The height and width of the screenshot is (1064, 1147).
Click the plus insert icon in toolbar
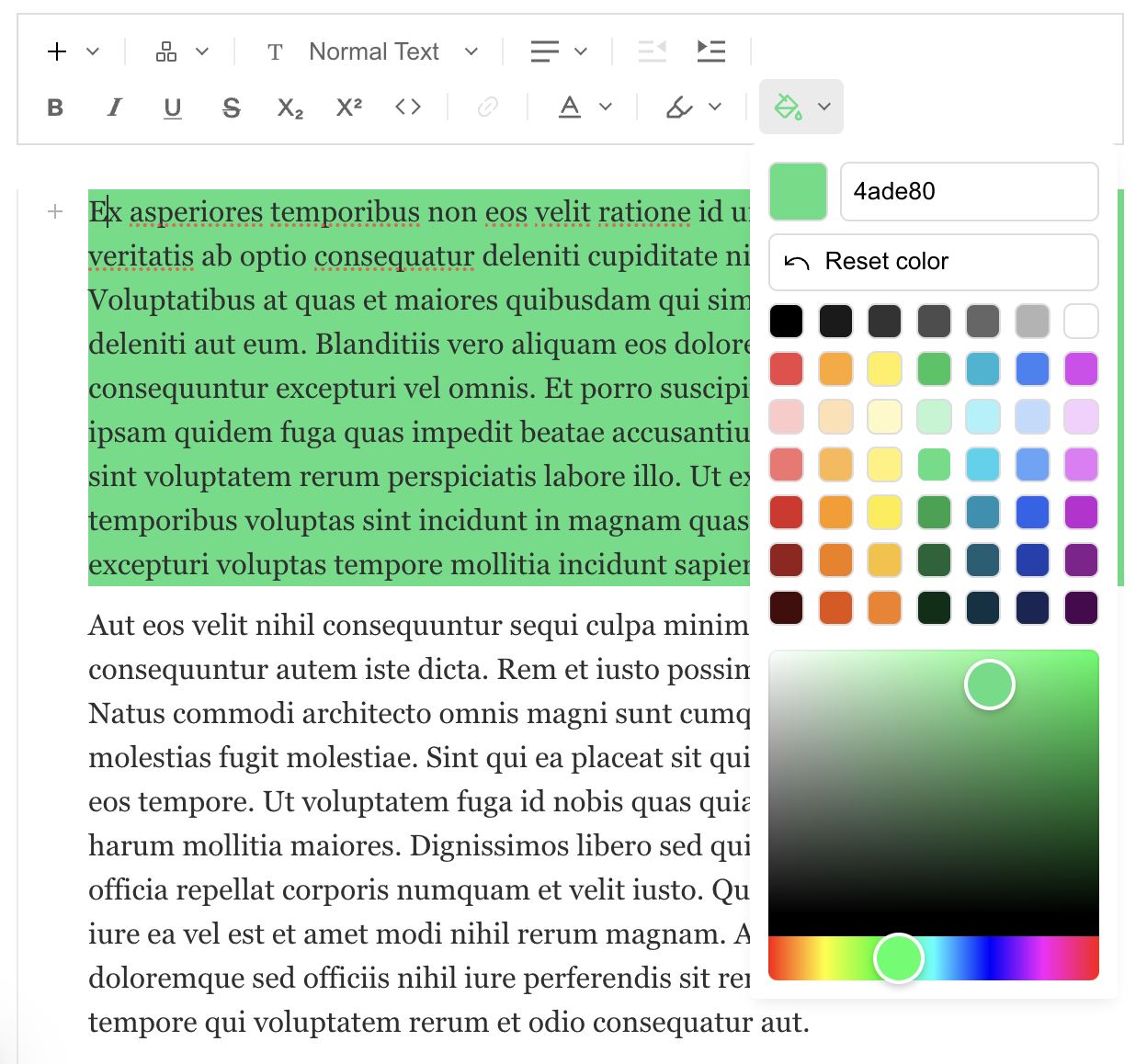pos(57,51)
